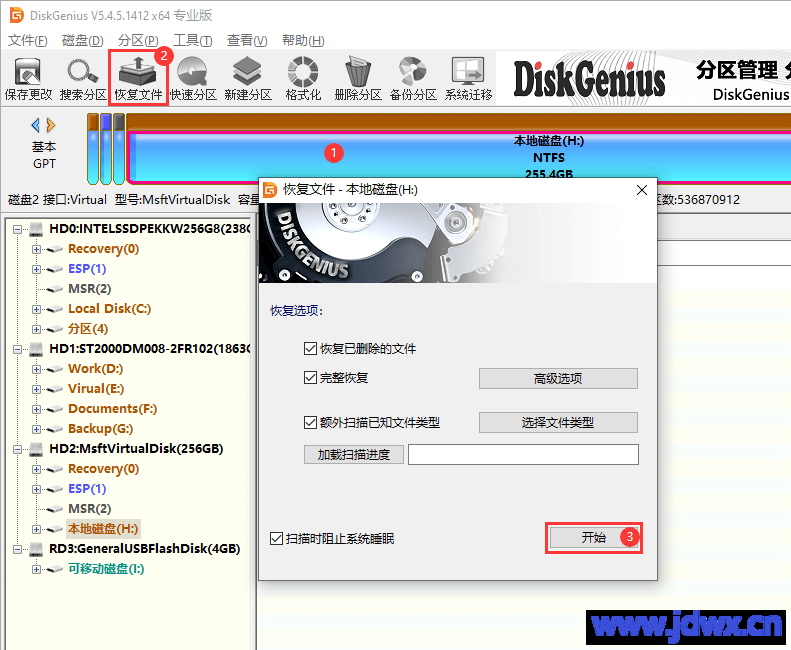
Task: Select the first small partition bar segment
Action: (93, 149)
